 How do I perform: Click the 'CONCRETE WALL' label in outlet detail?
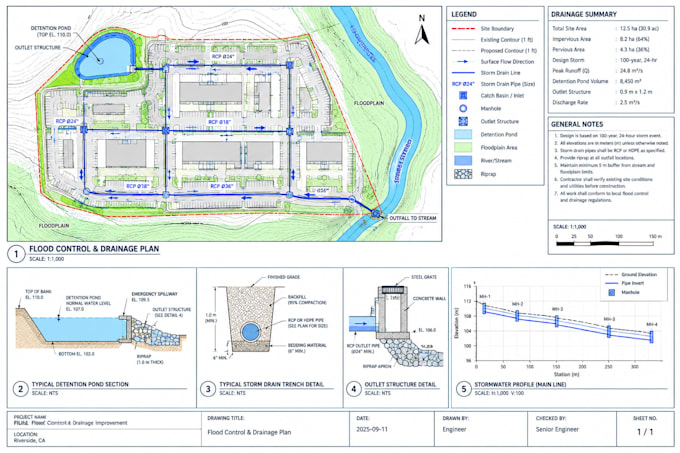(429, 298)
